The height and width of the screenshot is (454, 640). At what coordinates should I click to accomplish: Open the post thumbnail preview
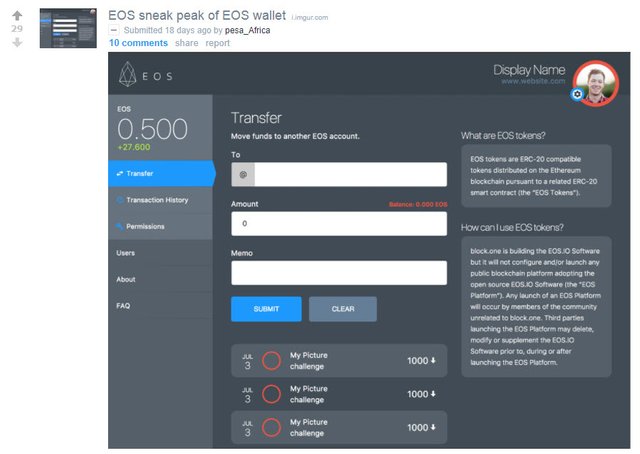click(68, 28)
